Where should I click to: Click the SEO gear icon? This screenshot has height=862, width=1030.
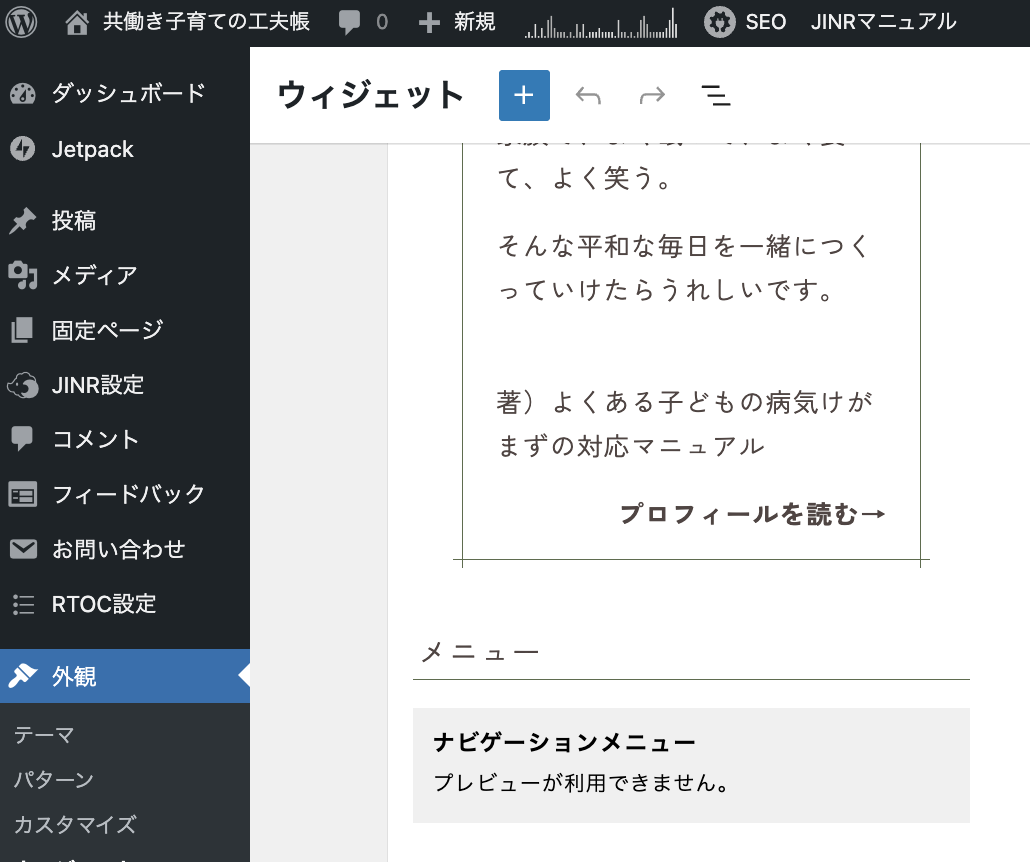click(x=720, y=22)
